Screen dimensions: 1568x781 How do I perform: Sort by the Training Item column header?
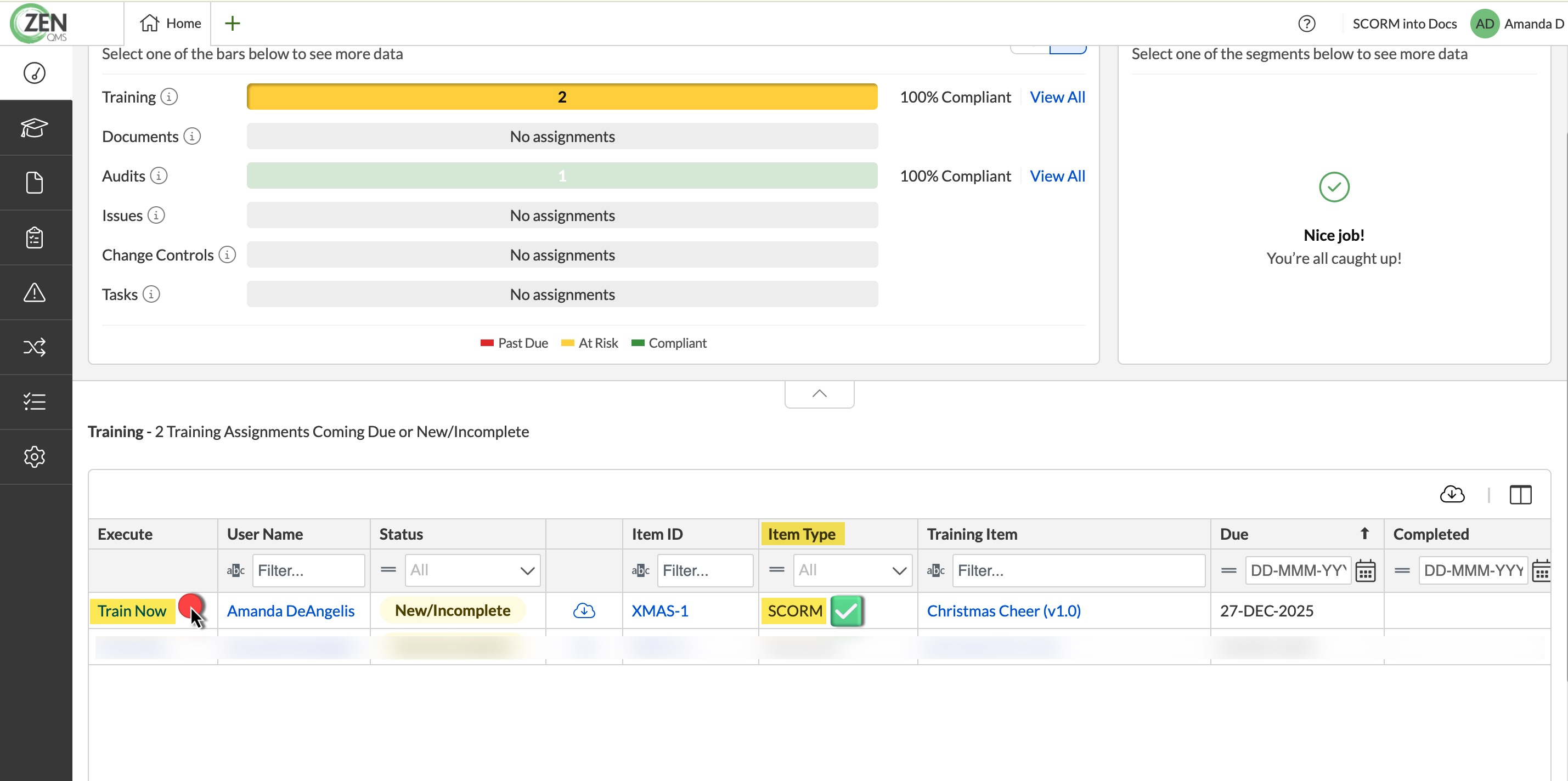pyautogui.click(x=1064, y=534)
